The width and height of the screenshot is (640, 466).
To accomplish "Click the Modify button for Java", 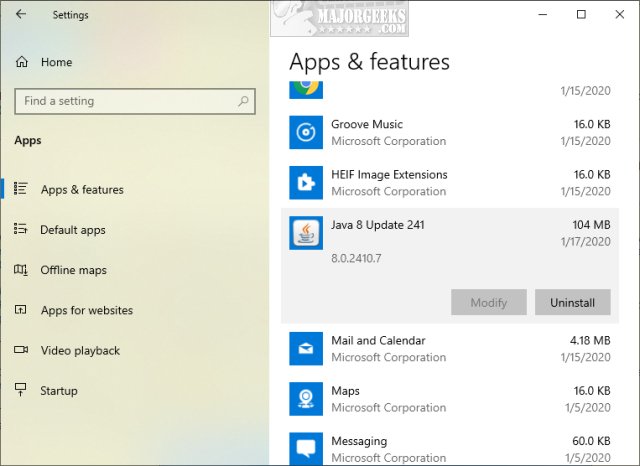I will (488, 302).
